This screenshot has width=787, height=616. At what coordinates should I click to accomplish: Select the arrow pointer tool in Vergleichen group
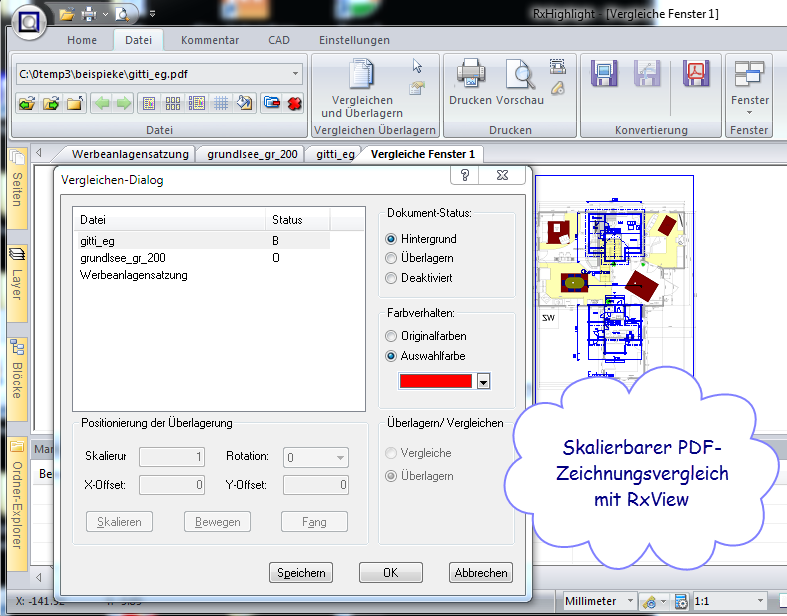click(x=417, y=66)
